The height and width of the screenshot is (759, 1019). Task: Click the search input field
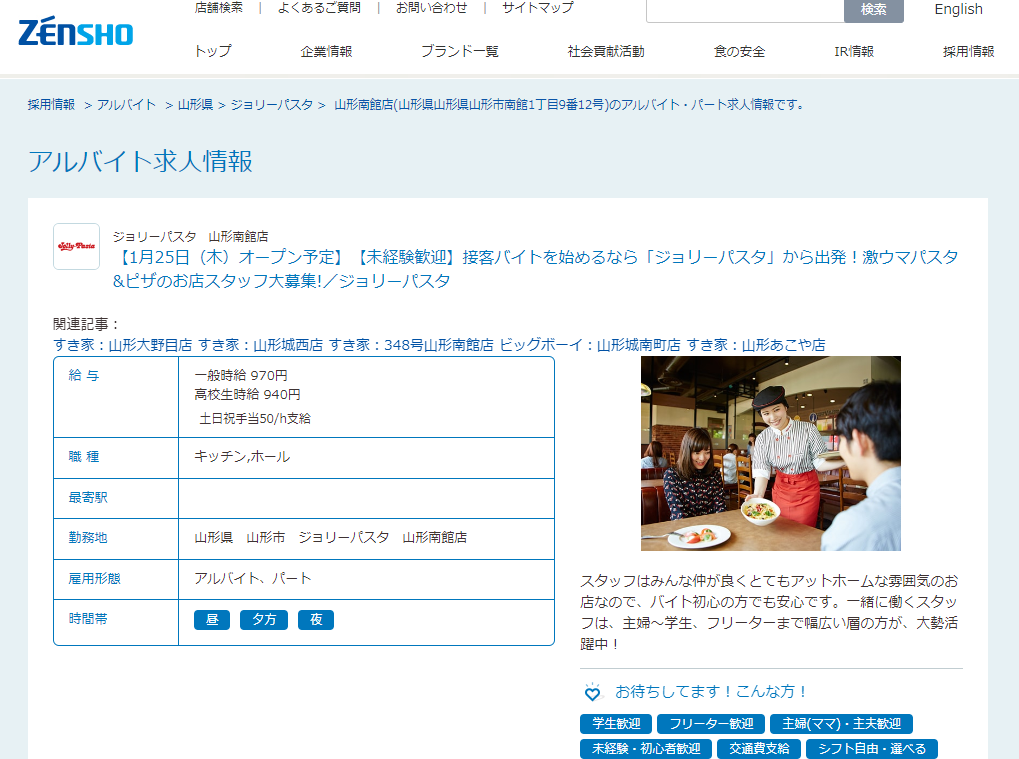[745, 10]
